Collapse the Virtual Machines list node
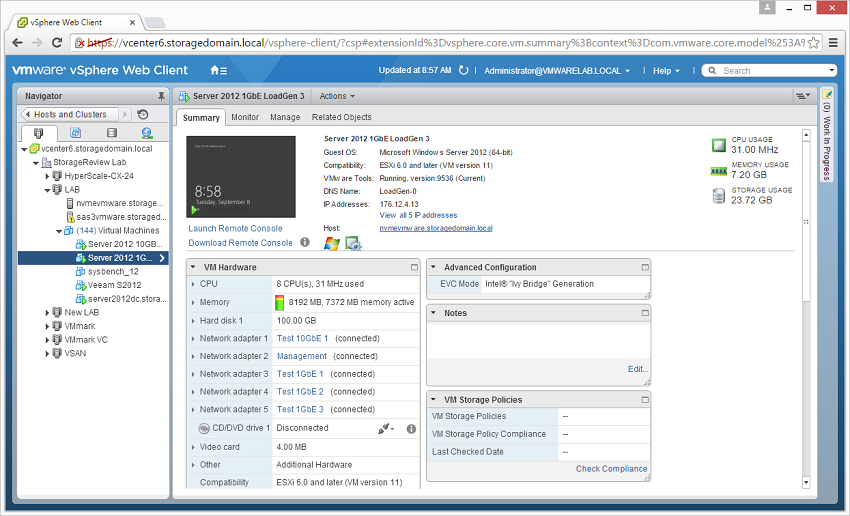The width and height of the screenshot is (850, 516). 59,231
